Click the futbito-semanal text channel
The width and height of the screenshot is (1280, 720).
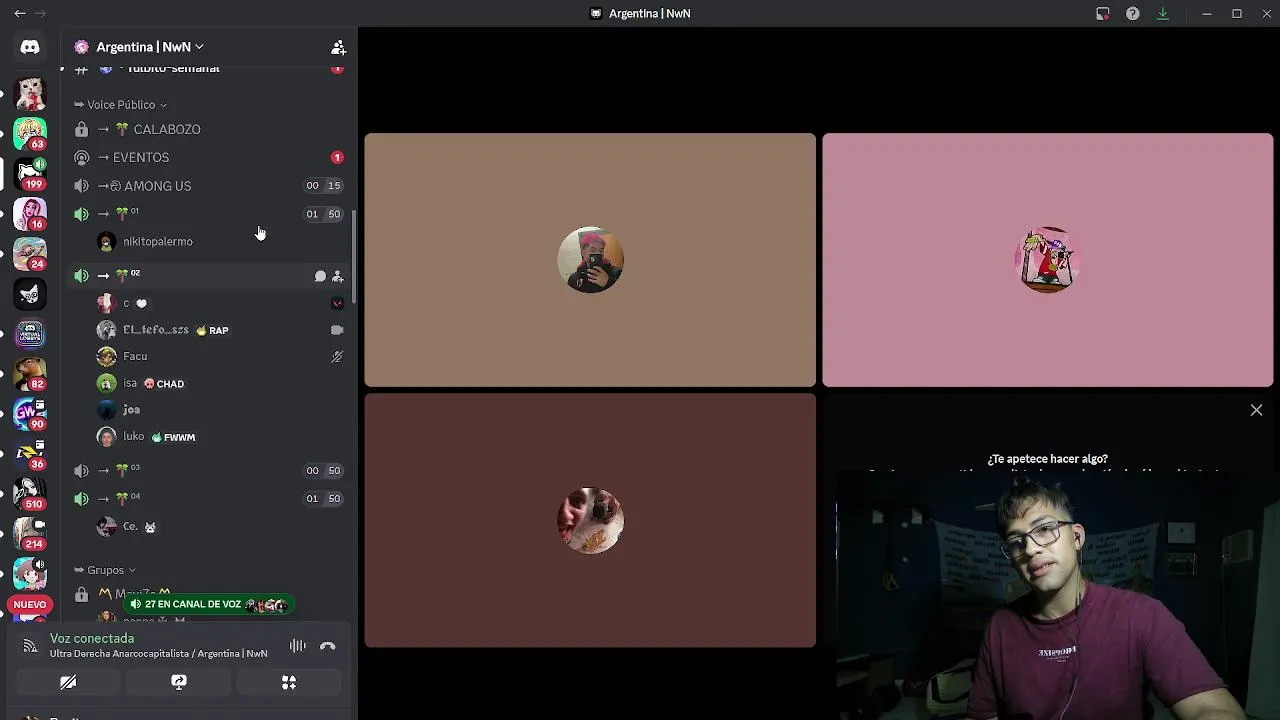point(173,68)
